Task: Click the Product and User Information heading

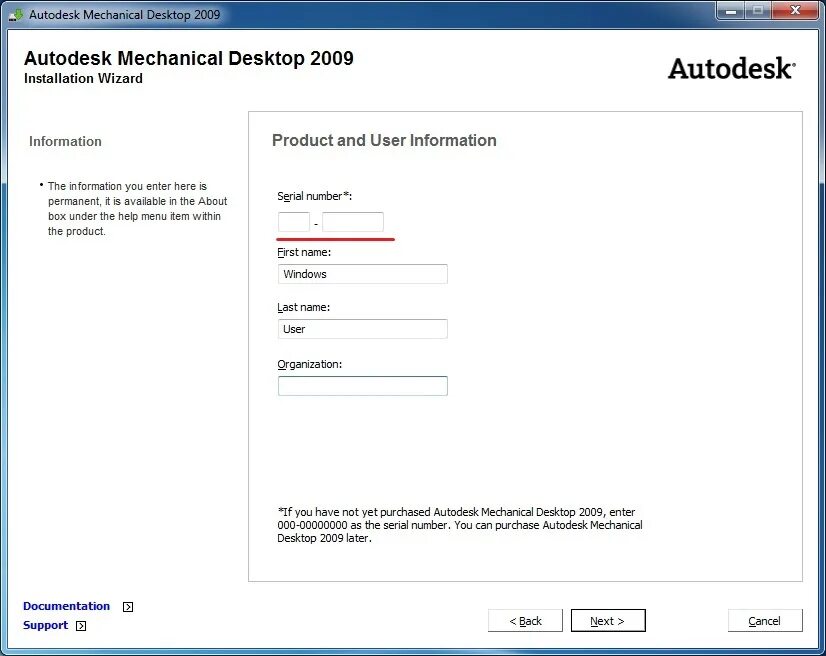Action: 384,140
